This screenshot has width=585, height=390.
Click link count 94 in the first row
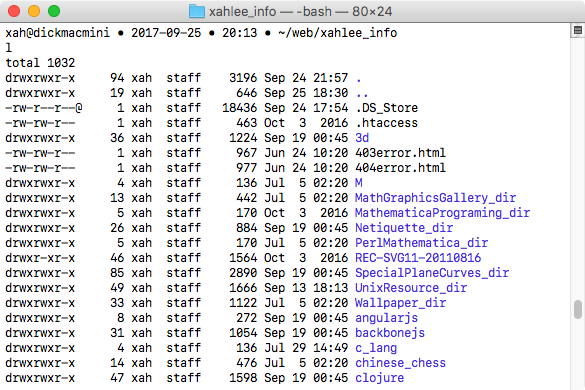[117, 78]
